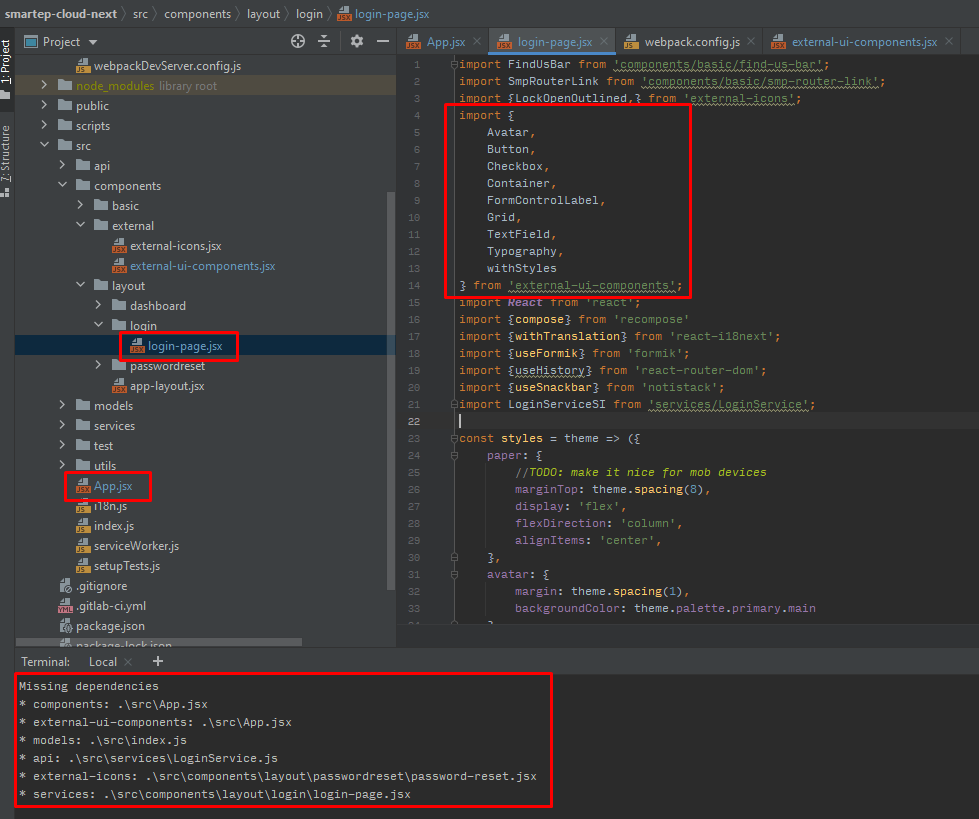The image size is (979, 819).
Task: Click smartep-cloud-next breadcrumb
Action: pos(61,14)
